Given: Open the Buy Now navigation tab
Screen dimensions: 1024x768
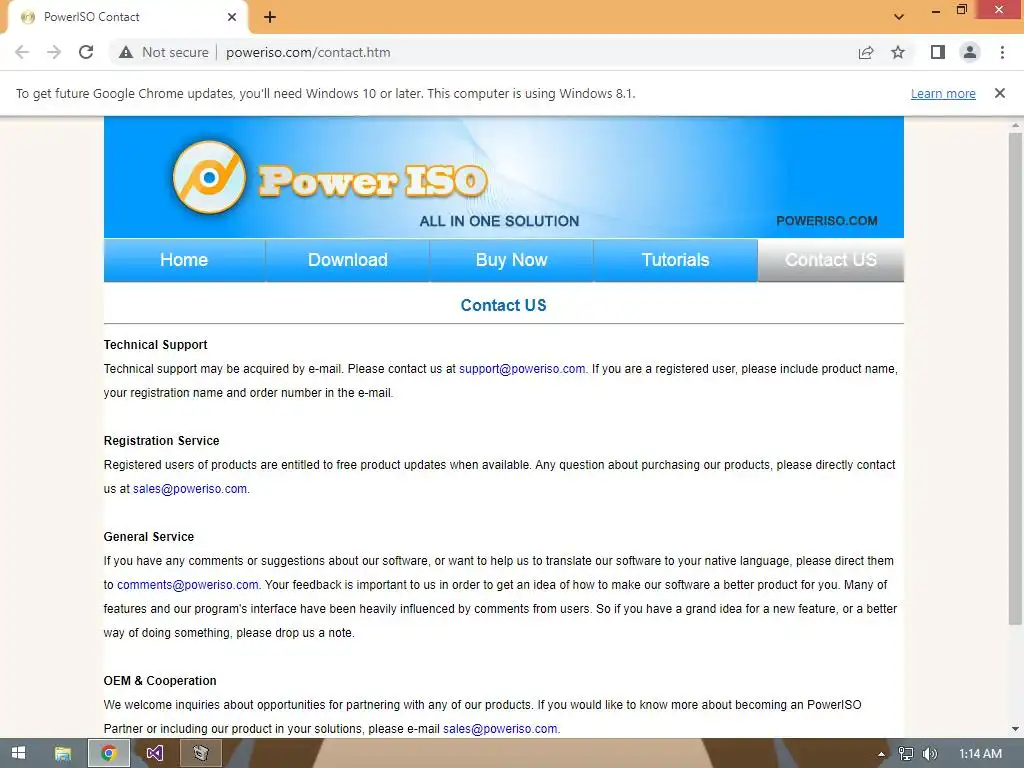Looking at the screenshot, I should (x=511, y=260).
